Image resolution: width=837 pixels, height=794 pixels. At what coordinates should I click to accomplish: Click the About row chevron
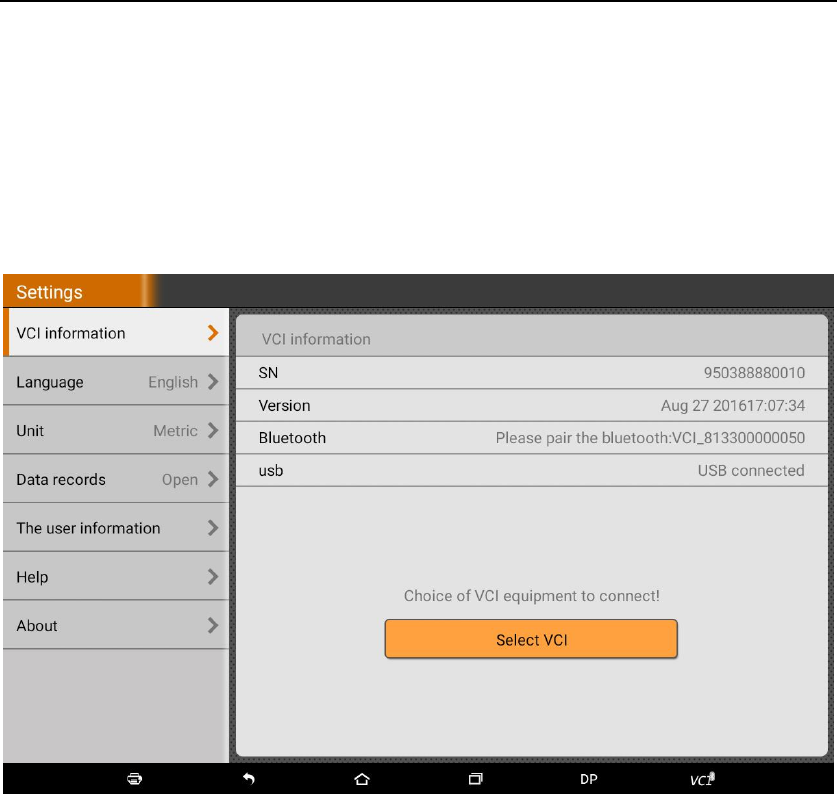[x=213, y=625]
